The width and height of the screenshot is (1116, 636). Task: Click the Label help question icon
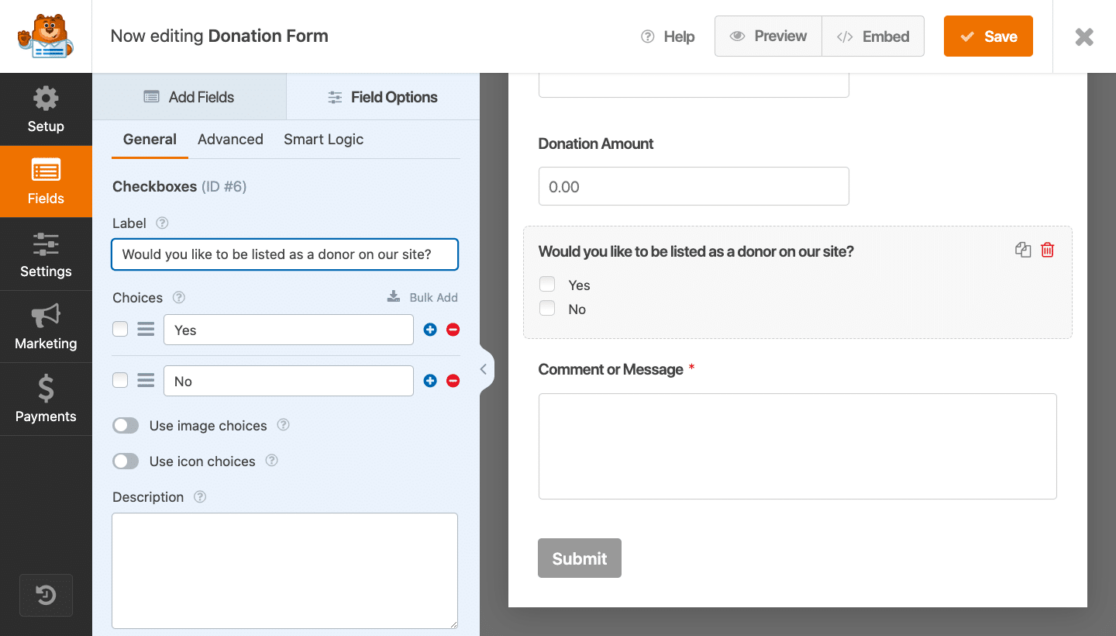(162, 223)
